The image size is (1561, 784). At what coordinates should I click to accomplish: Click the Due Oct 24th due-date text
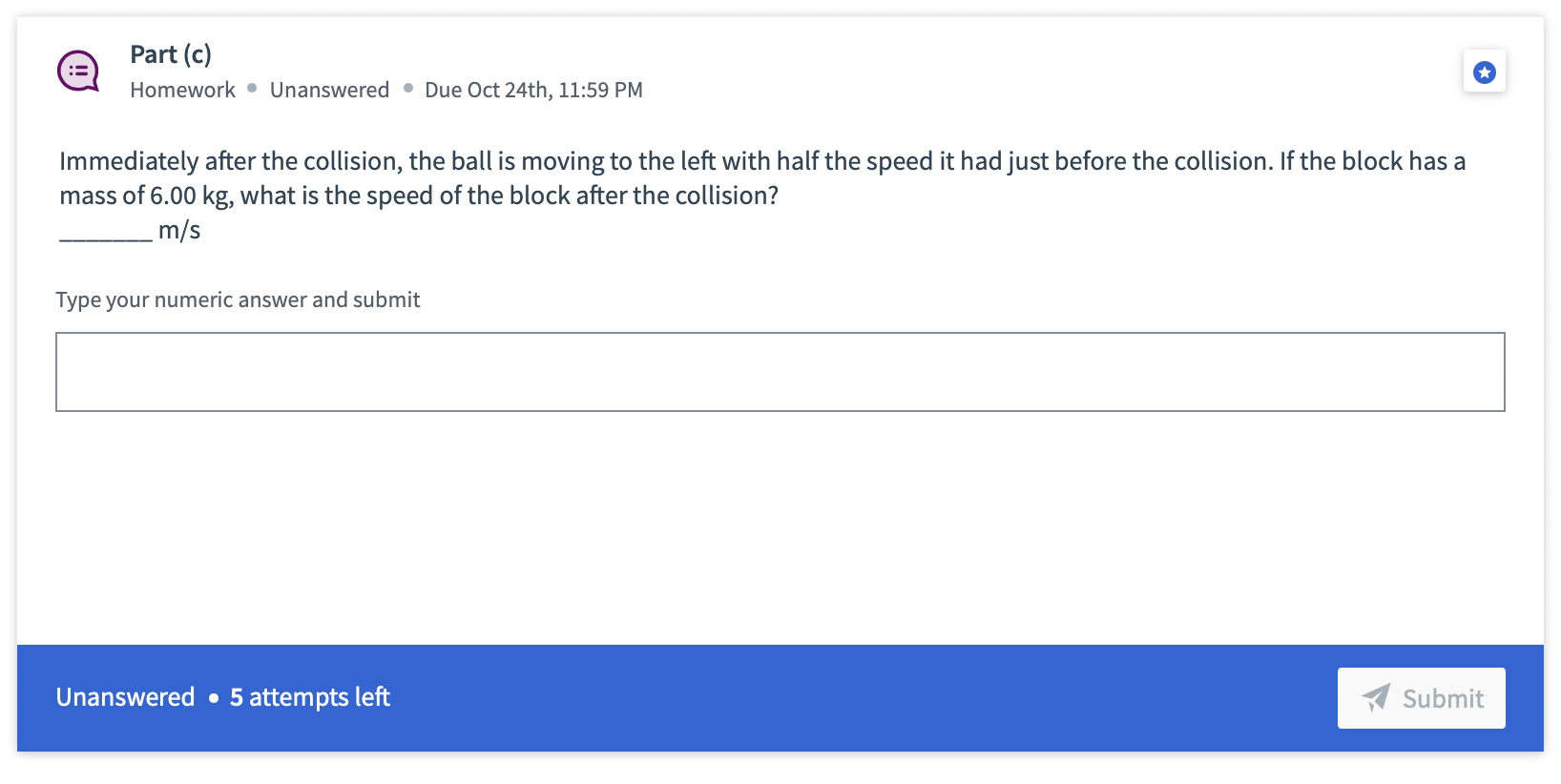[x=534, y=90]
